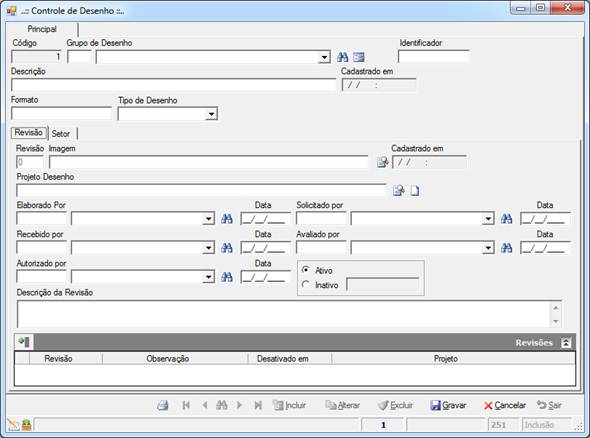Expand the Elaborado Por combo box
This screenshot has height=438, width=590.
pyautogui.click(x=208, y=219)
